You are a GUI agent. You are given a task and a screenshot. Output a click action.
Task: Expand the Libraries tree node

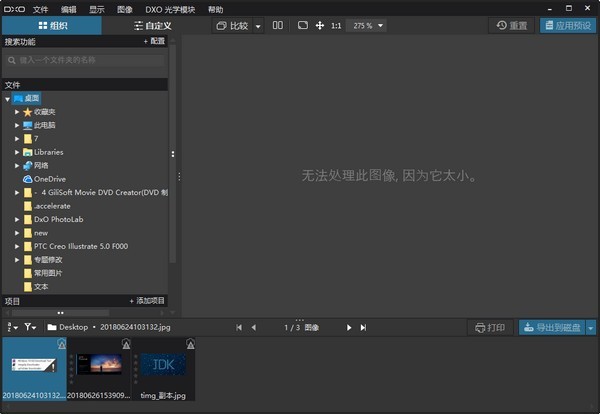(x=17, y=152)
